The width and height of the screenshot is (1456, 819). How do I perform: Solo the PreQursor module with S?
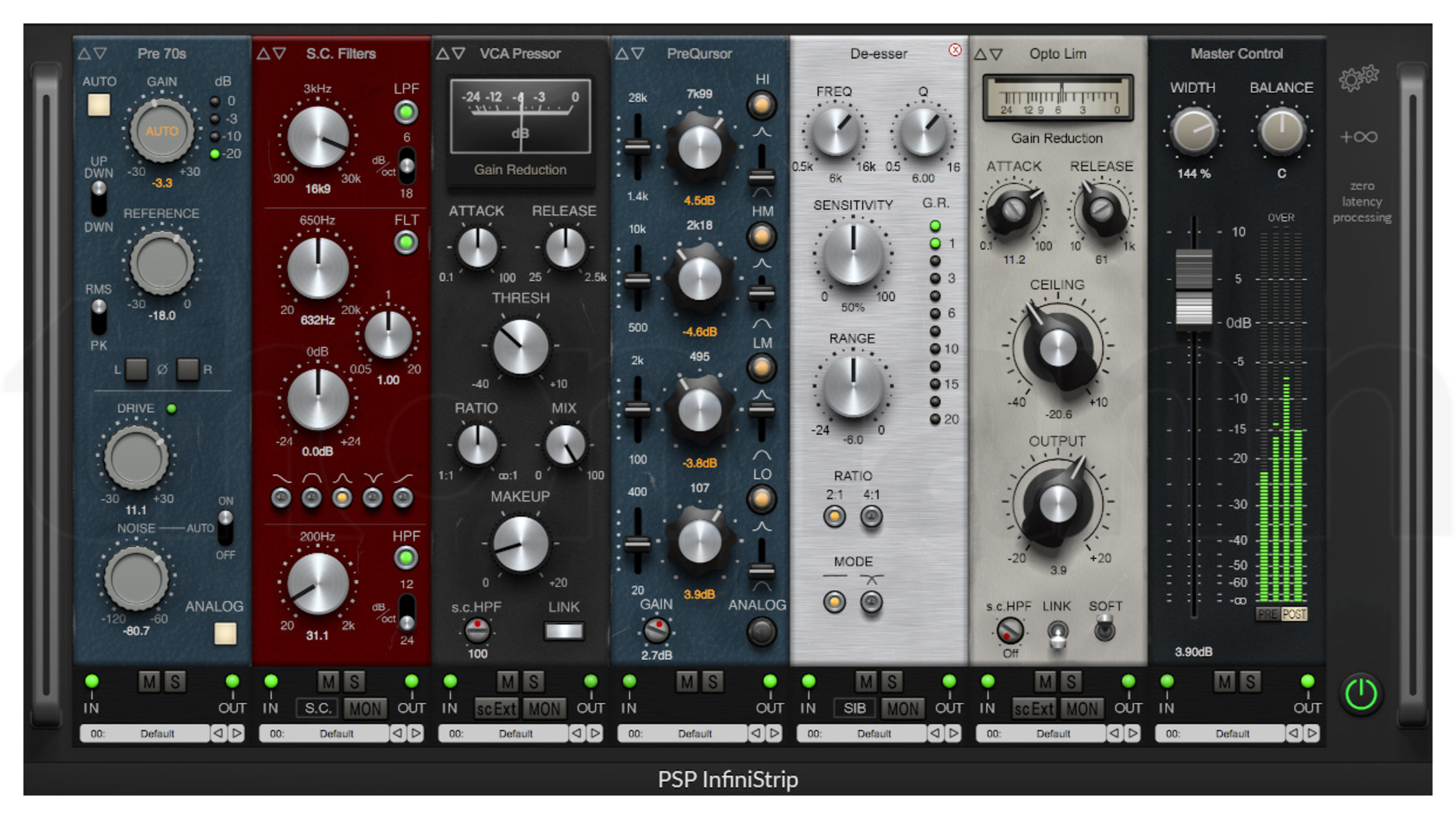(x=712, y=682)
